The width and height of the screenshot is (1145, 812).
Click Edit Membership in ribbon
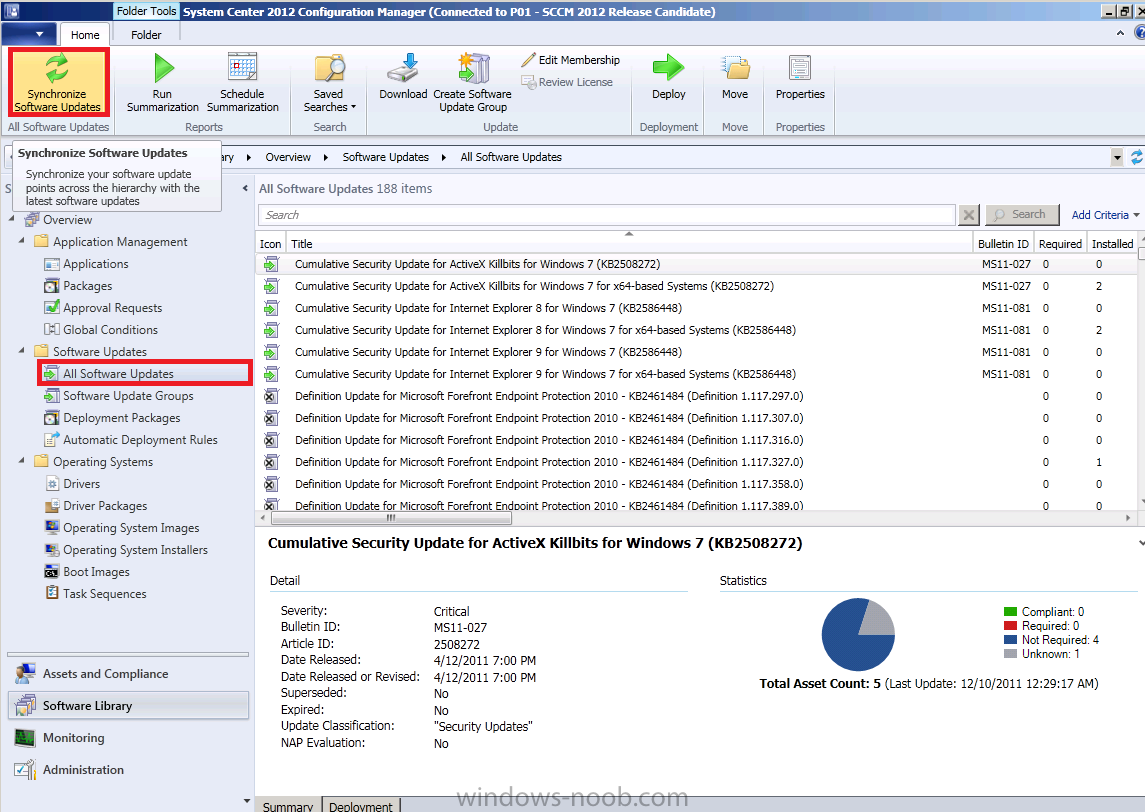570,60
